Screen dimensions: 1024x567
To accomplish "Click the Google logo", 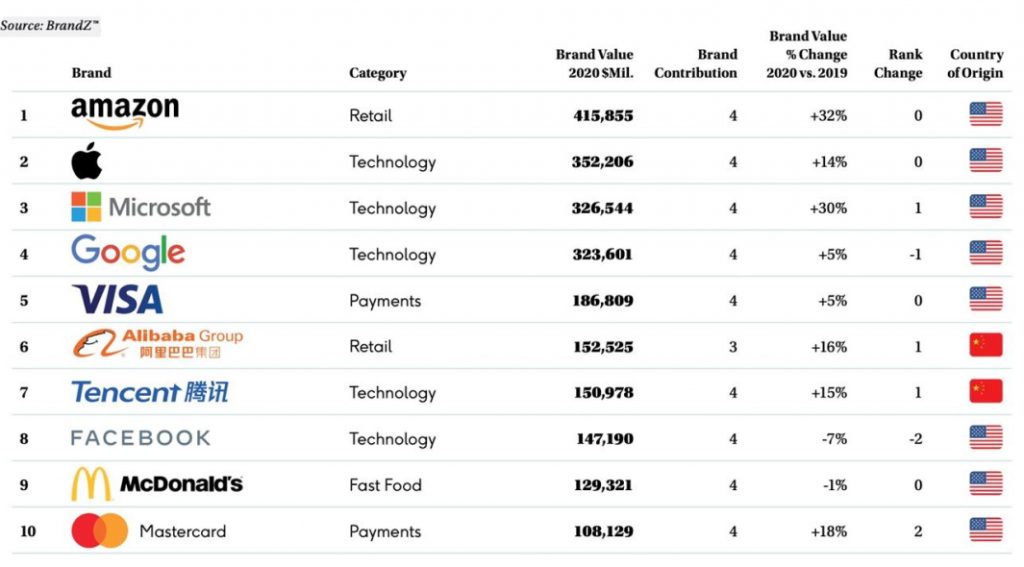I will [x=128, y=253].
